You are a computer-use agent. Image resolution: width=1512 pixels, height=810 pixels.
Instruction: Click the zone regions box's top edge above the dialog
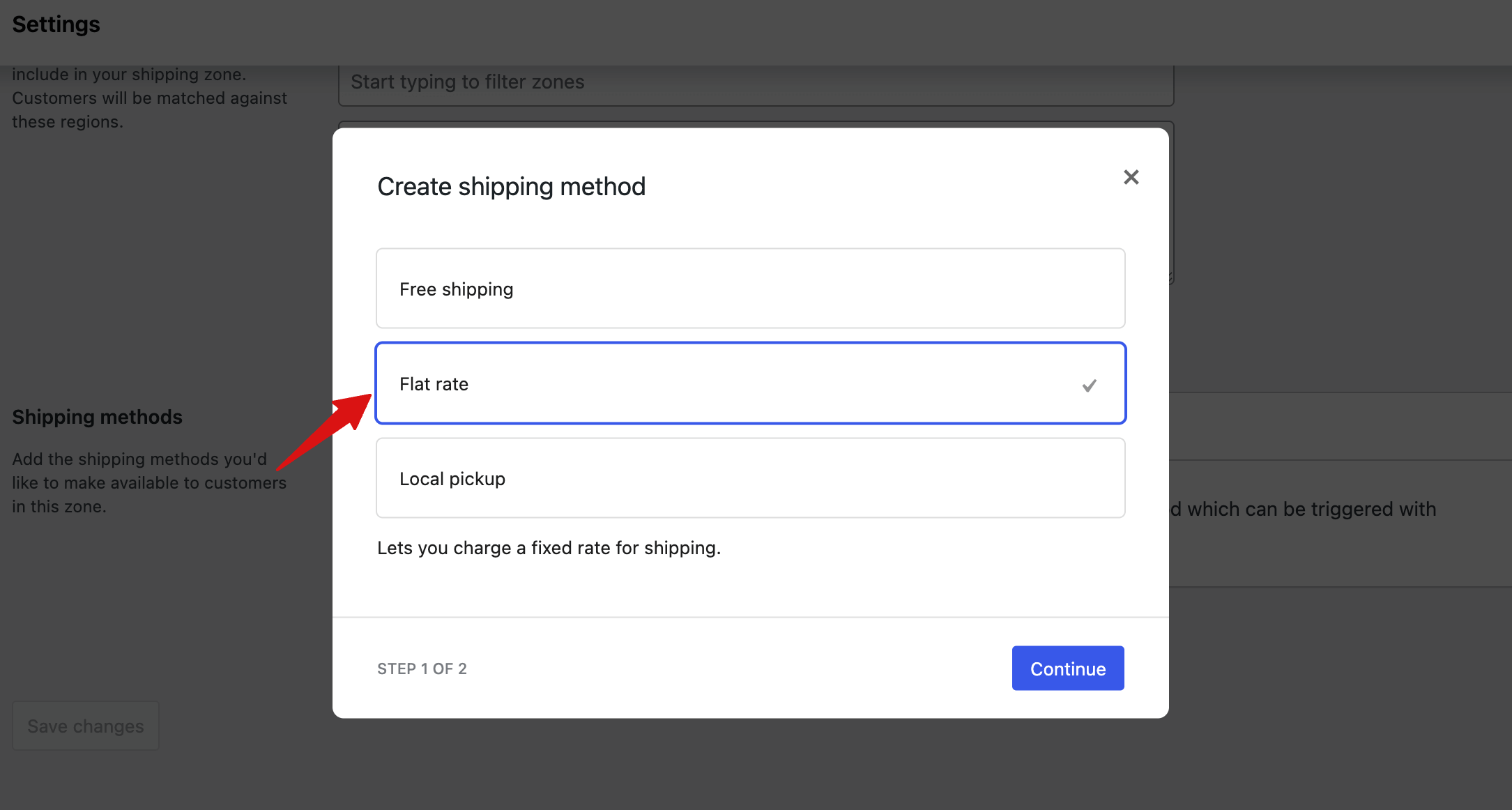tap(756, 123)
